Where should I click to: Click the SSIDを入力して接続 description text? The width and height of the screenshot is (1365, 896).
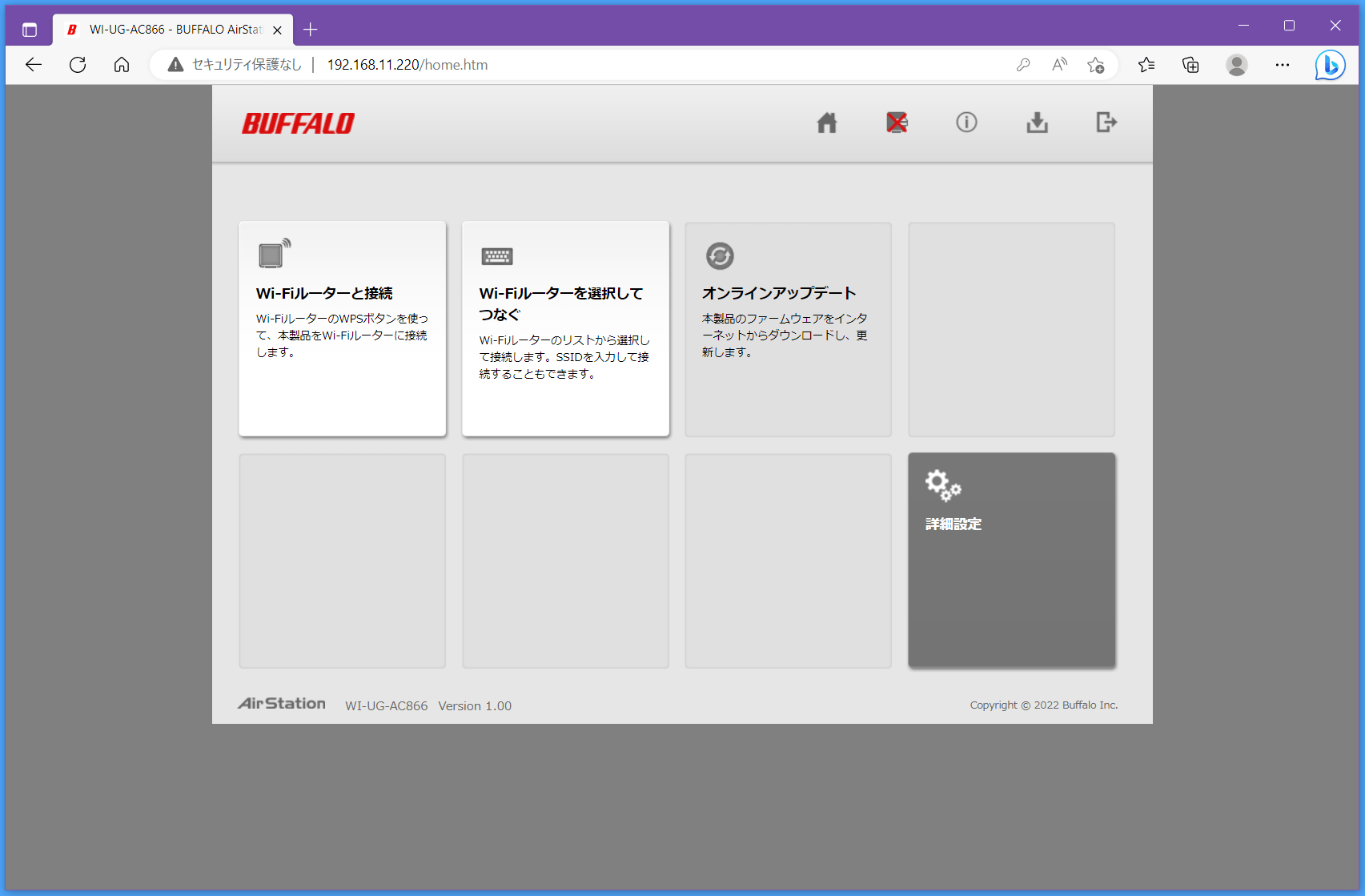tap(564, 357)
